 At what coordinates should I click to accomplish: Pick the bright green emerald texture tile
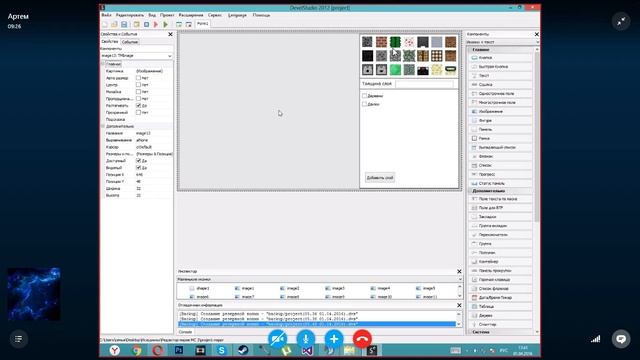click(395, 69)
